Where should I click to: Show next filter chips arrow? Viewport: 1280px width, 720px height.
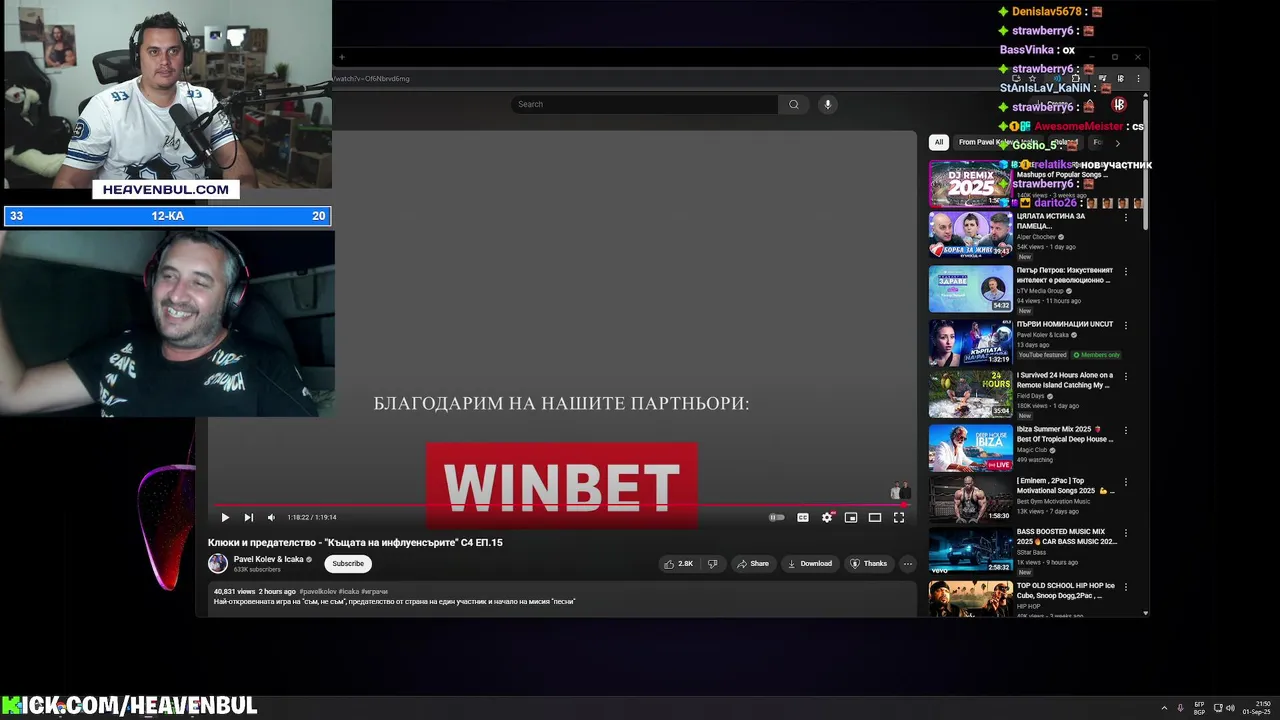click(x=1118, y=143)
